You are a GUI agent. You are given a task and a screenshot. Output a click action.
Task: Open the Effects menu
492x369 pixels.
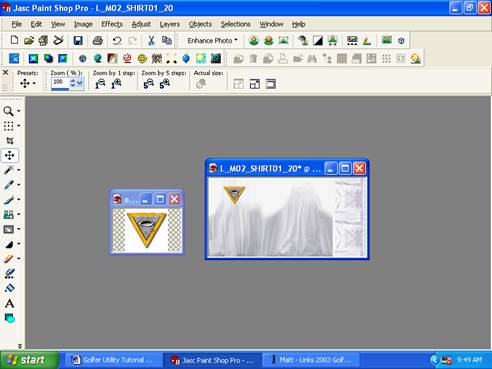112,24
